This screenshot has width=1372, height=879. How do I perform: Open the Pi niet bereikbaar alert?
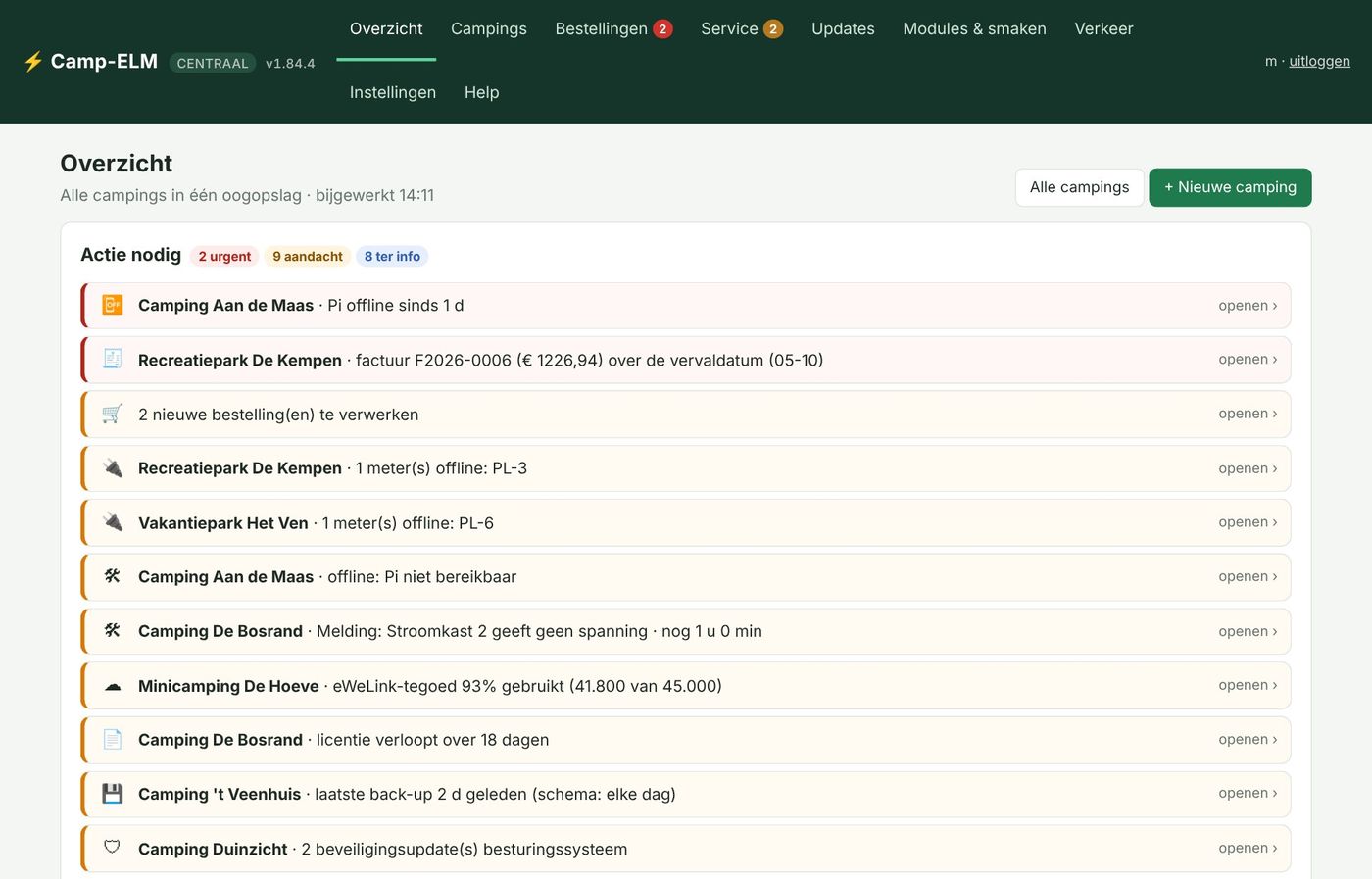[686, 577]
